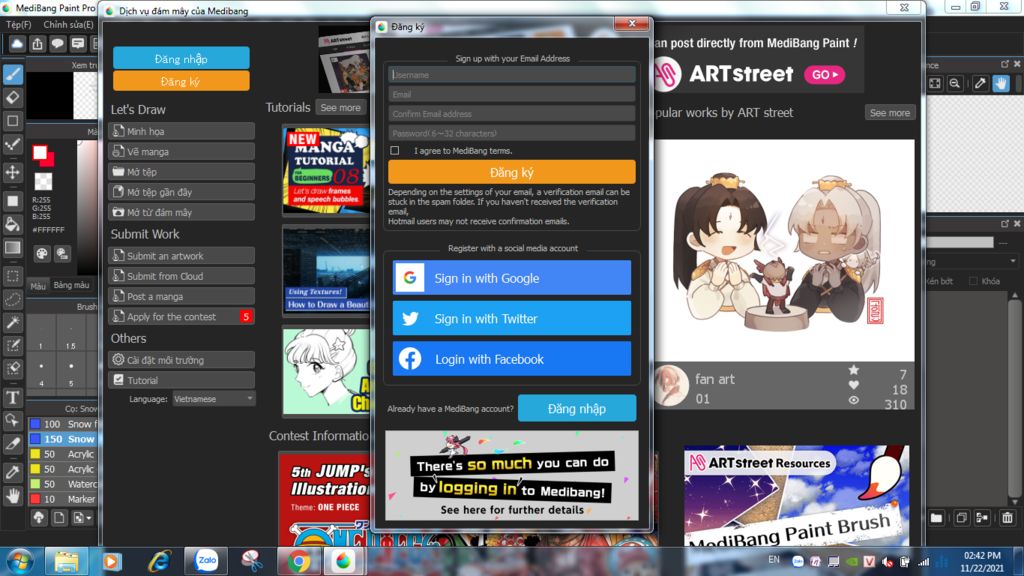The width and height of the screenshot is (1024, 576).
Task: Open Apply for the contest item
Action: (182, 317)
